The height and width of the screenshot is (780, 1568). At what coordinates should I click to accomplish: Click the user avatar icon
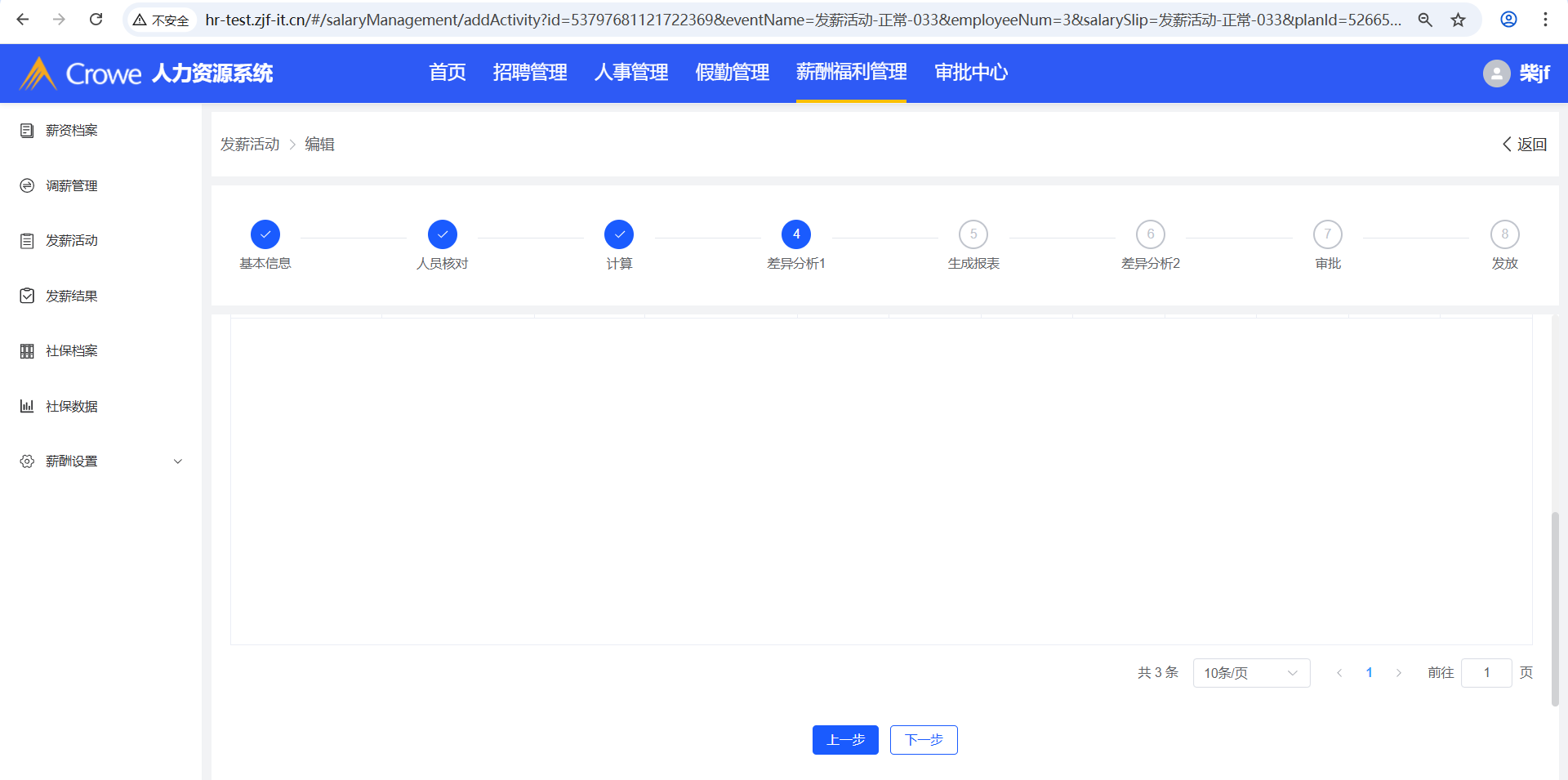[1496, 74]
